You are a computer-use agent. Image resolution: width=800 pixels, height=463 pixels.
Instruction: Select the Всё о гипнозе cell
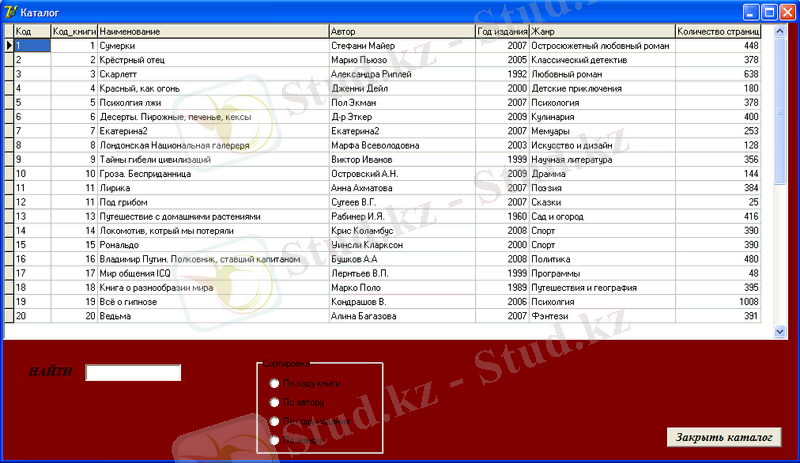pos(213,302)
